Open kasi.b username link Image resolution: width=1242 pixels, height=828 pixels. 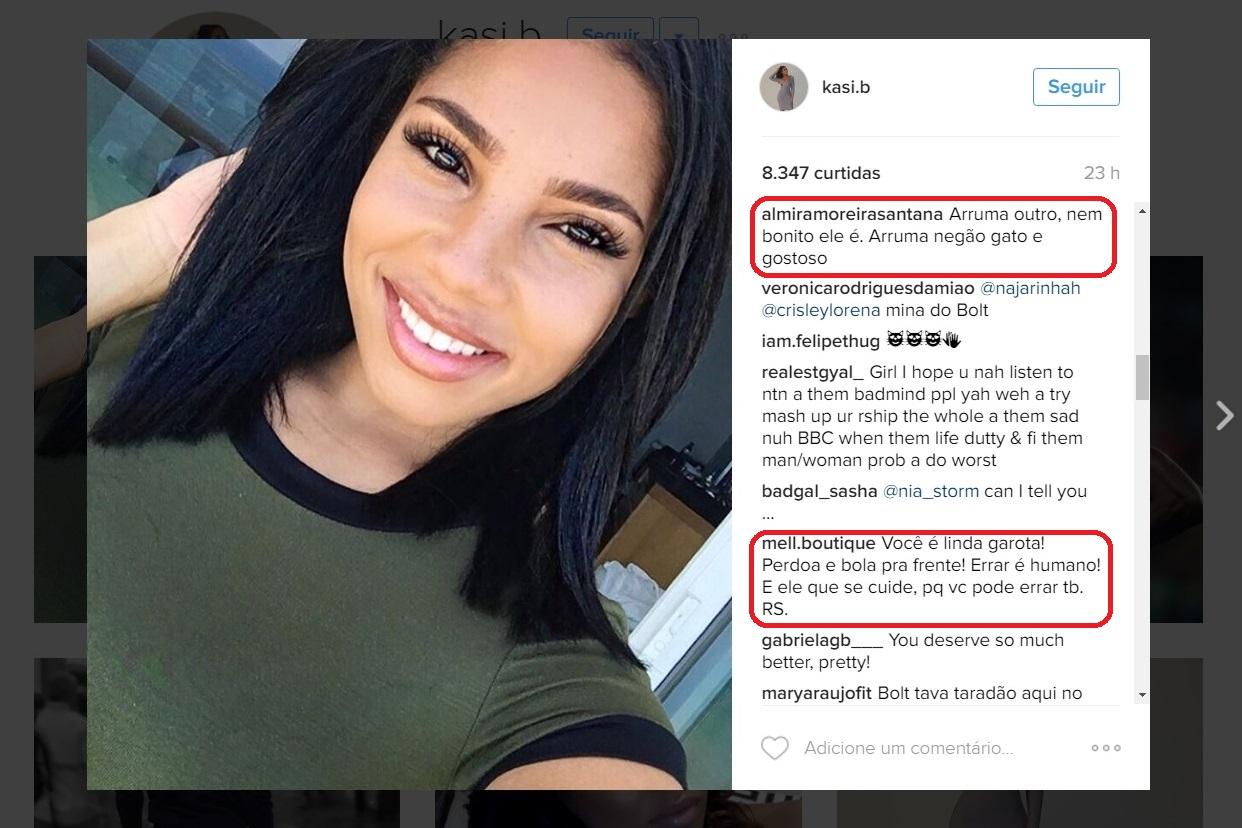[x=846, y=87]
